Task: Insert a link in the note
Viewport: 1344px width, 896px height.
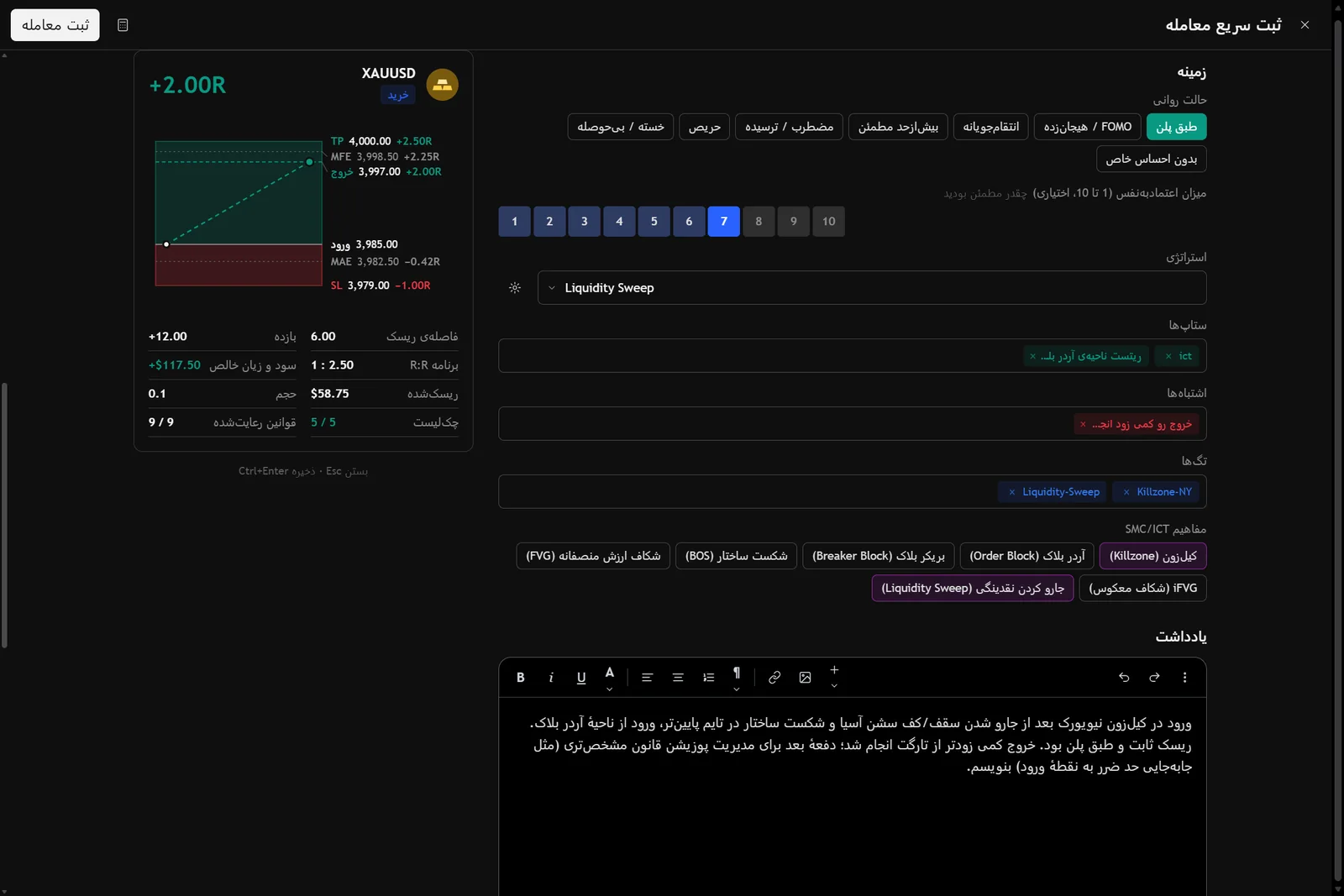Action: [x=774, y=678]
